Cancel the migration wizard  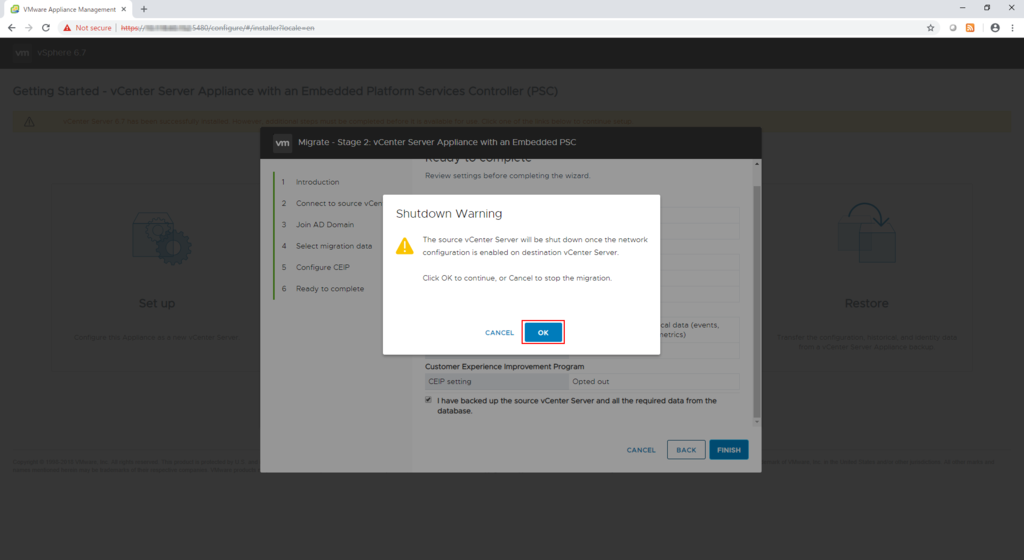coord(641,450)
